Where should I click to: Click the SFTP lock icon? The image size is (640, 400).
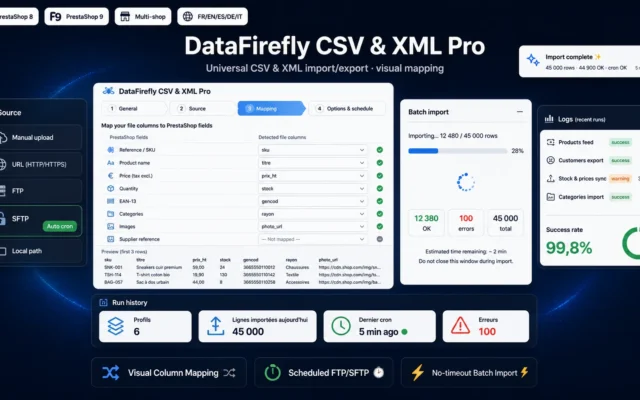pos(2,219)
